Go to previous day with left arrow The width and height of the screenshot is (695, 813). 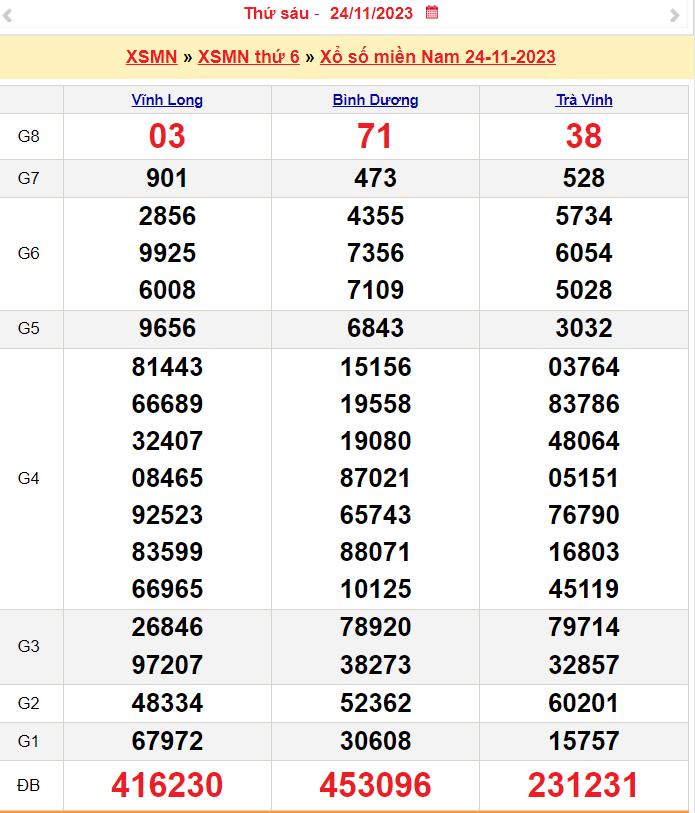click(17, 15)
